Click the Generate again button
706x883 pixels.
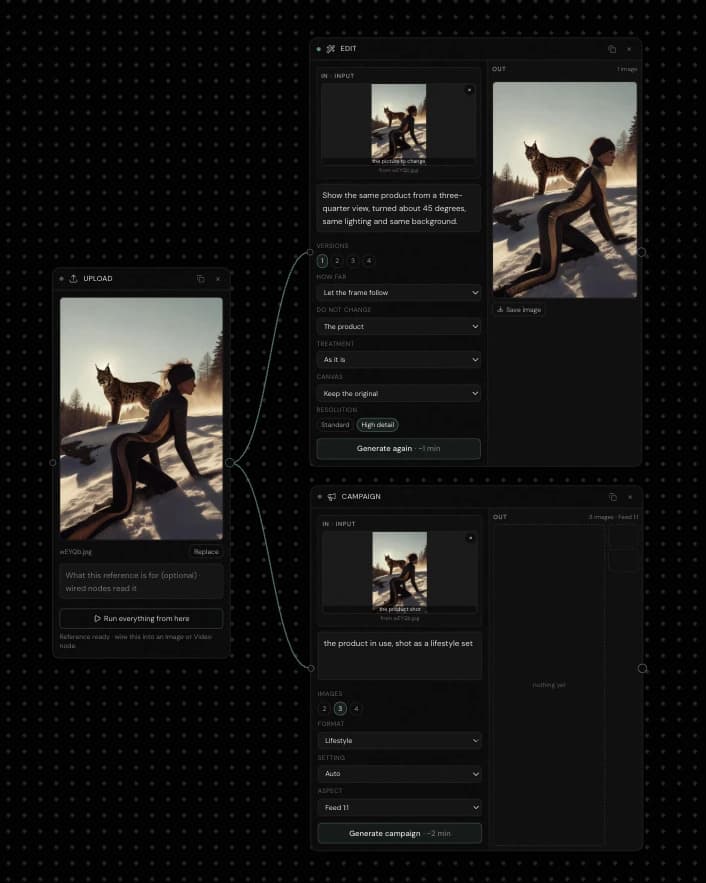[399, 449]
